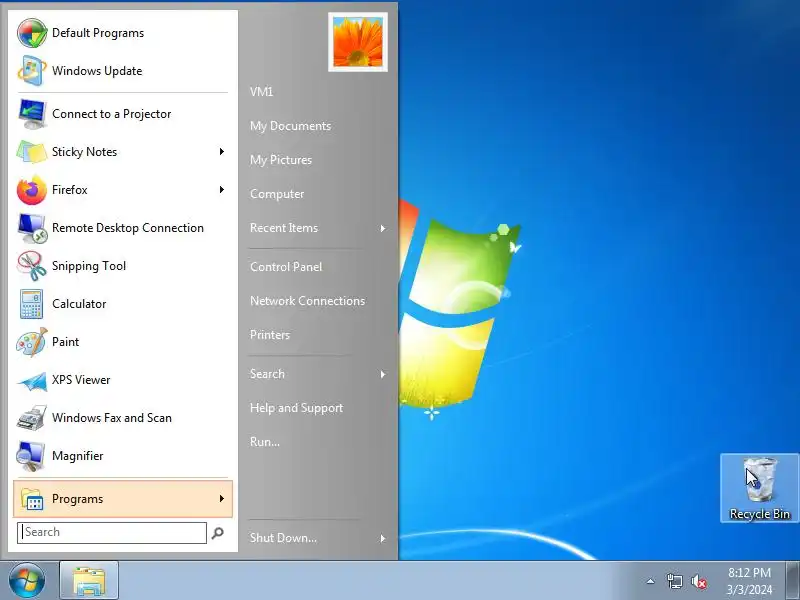Image resolution: width=800 pixels, height=600 pixels.
Task: Click the Windows Fax and Scan label
Action: pos(112,418)
